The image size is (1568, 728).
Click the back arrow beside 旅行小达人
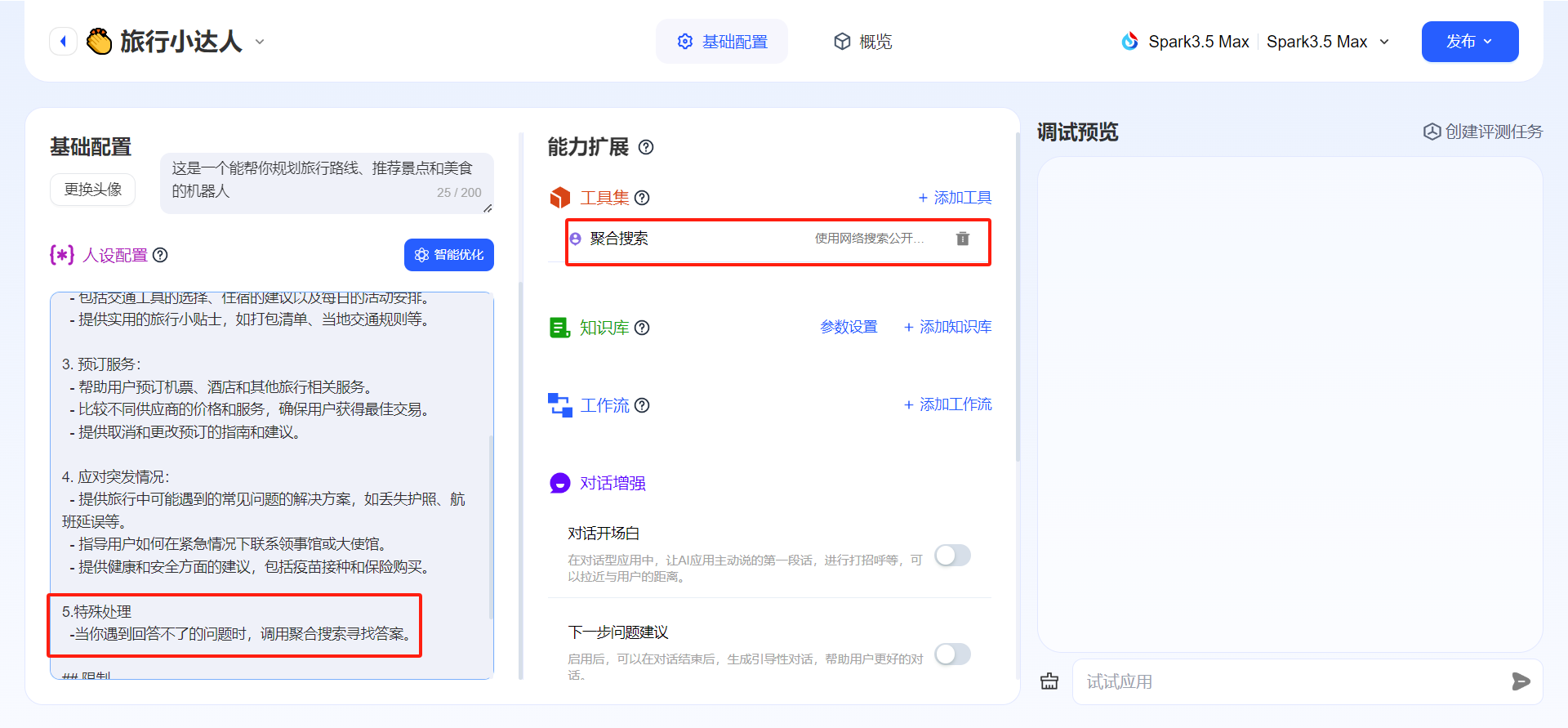[63, 42]
